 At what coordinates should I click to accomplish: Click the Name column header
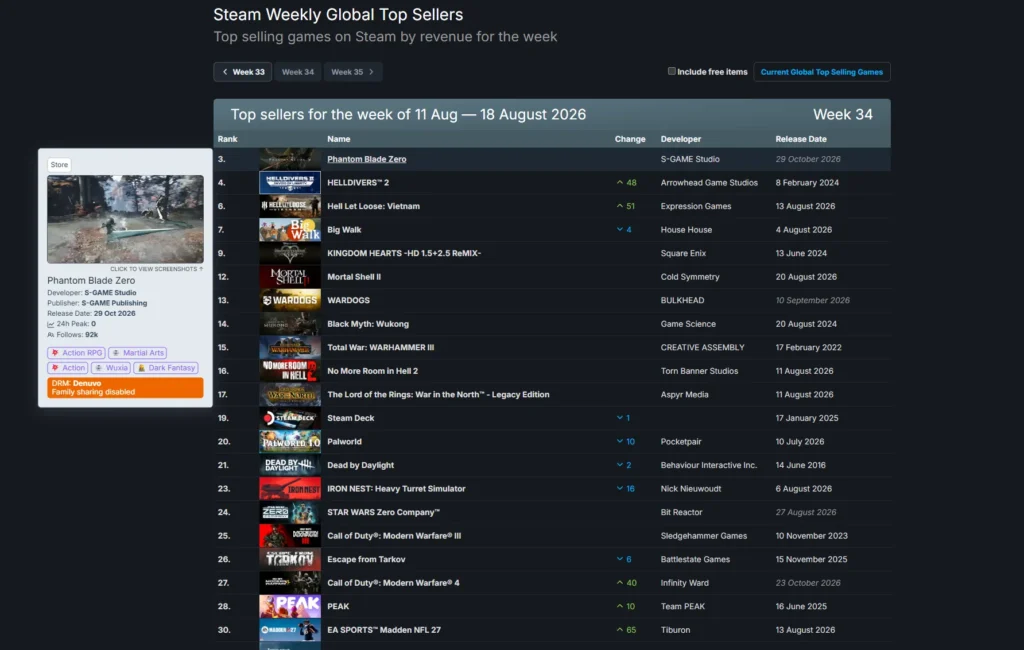pyautogui.click(x=338, y=139)
